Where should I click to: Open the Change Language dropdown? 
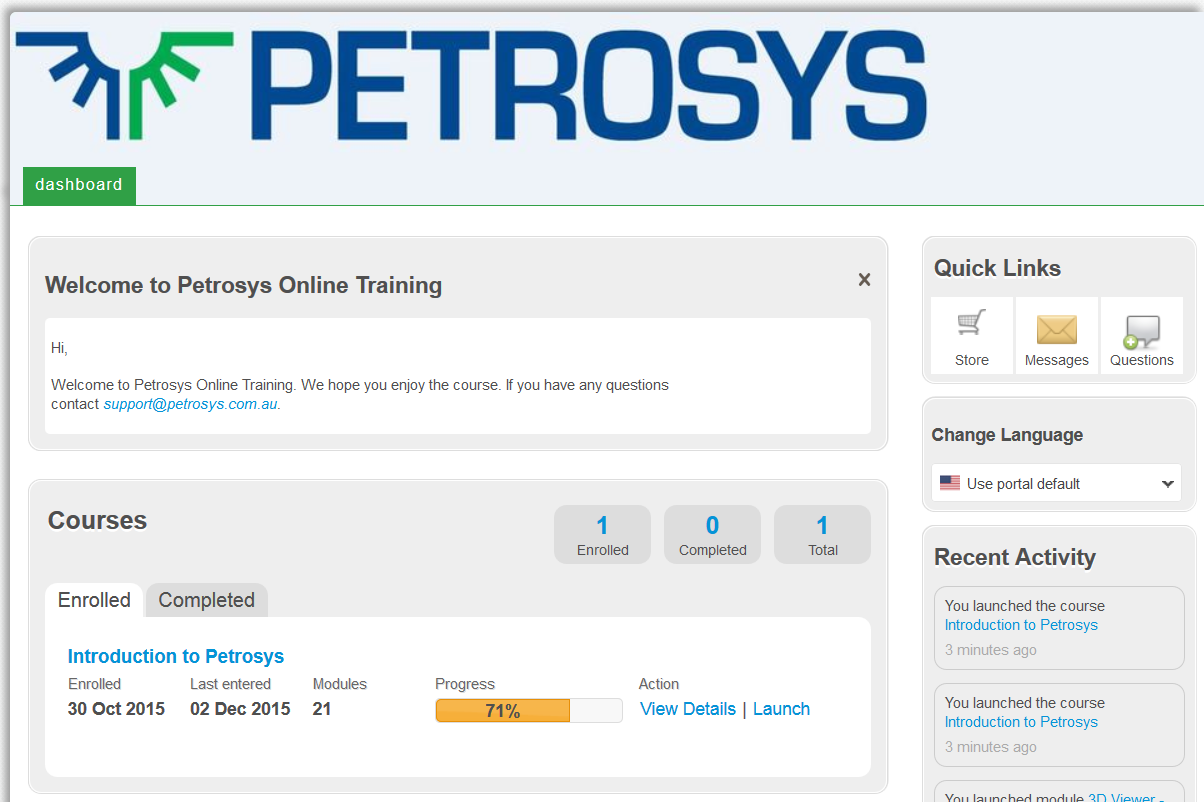point(1056,483)
